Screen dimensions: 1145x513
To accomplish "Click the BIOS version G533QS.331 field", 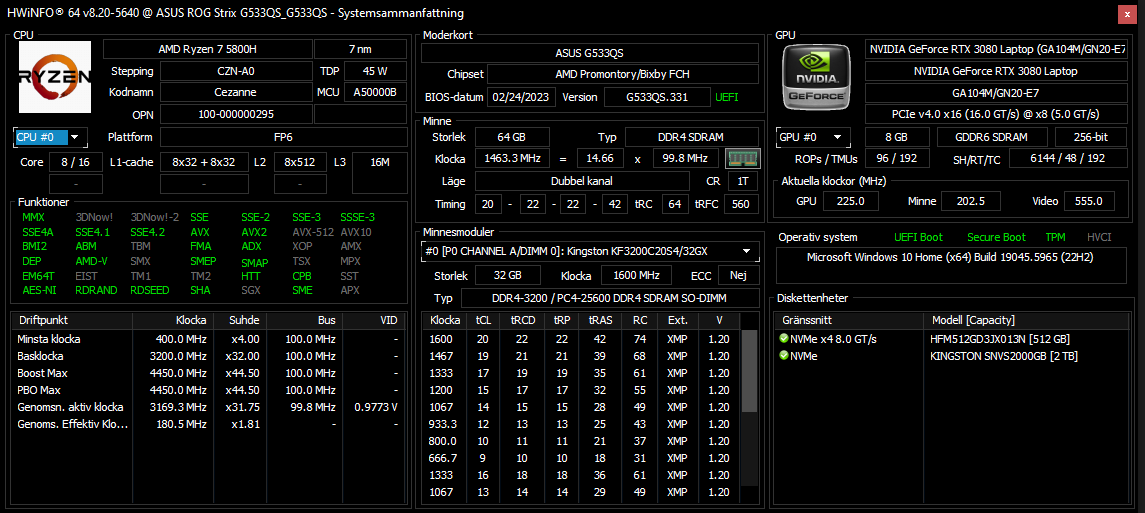I will [657, 97].
